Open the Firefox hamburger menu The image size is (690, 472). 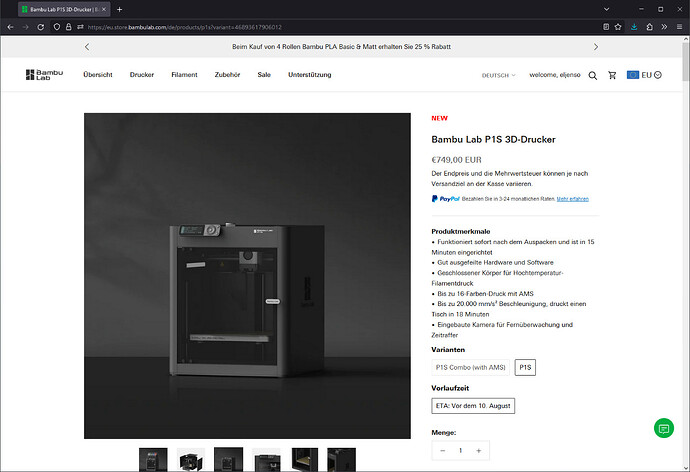679,27
